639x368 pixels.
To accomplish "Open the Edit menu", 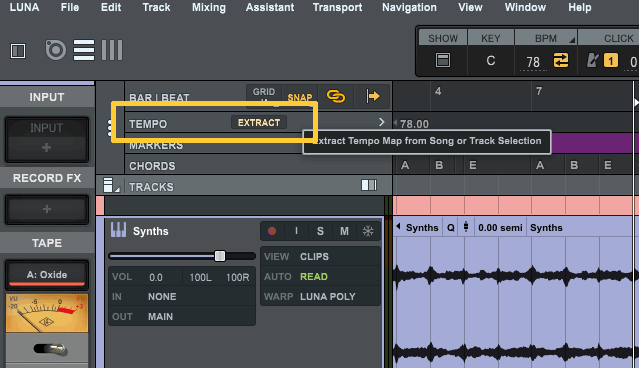I will pyautogui.click(x=111, y=7).
